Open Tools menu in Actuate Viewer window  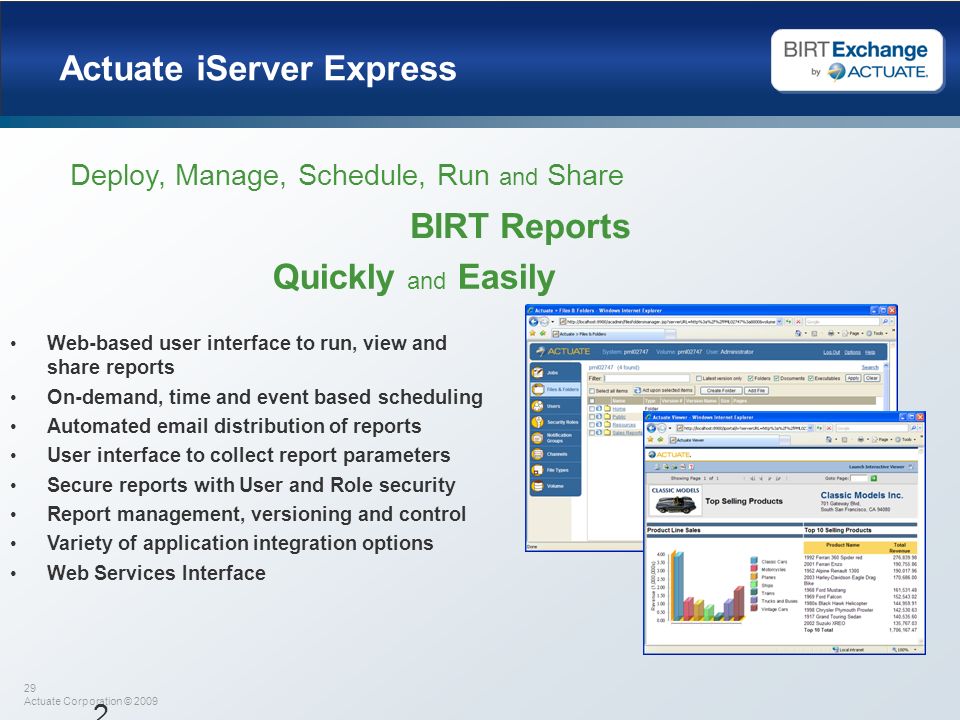coord(905,439)
